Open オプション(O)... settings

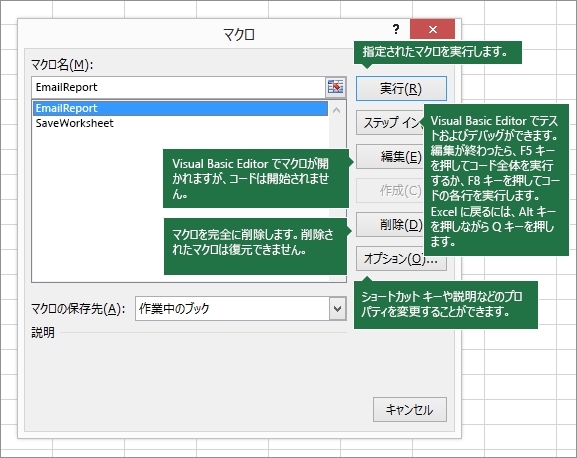(401, 259)
